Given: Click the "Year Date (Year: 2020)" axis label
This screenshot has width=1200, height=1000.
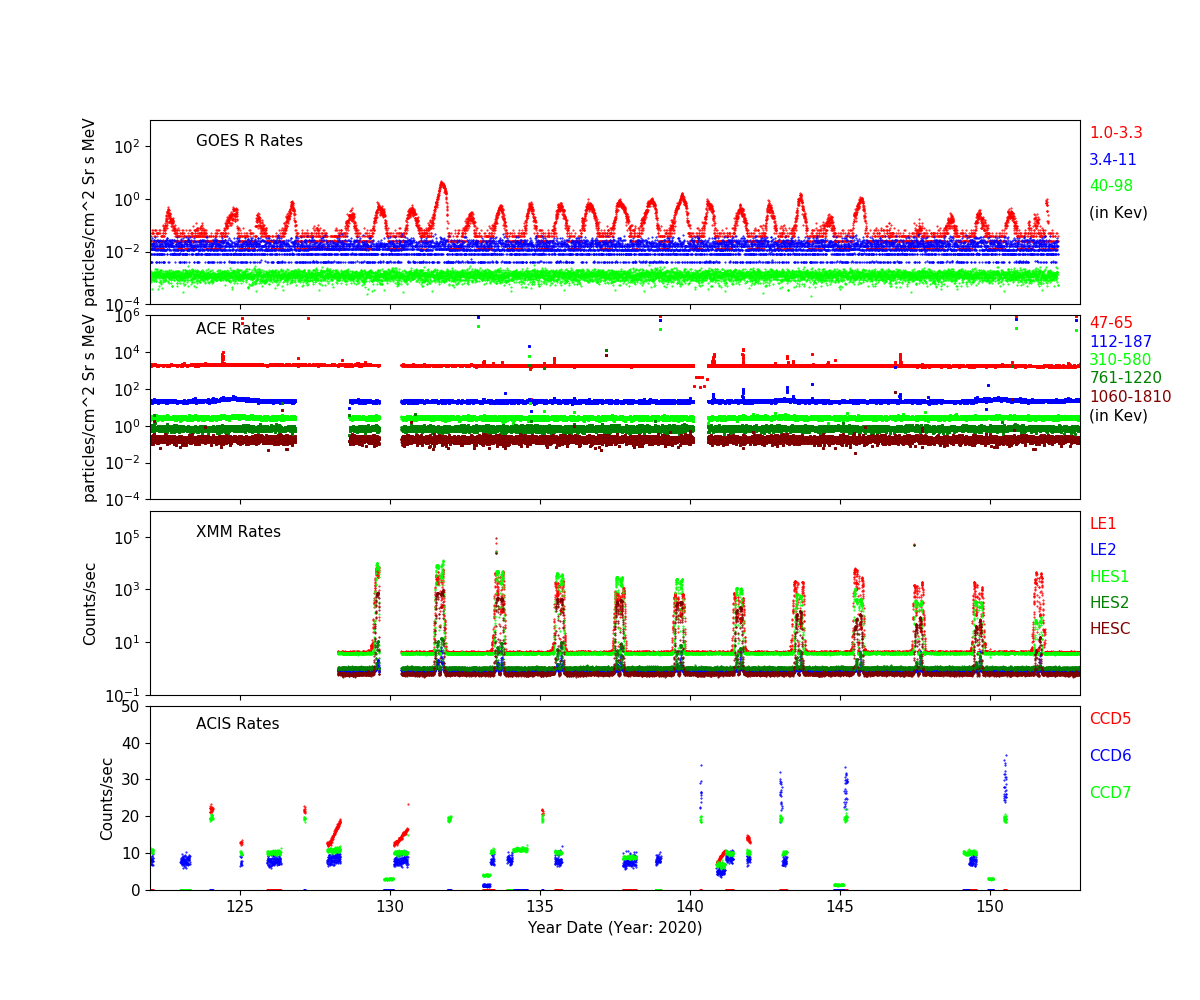Looking at the screenshot, I should tap(615, 928).
